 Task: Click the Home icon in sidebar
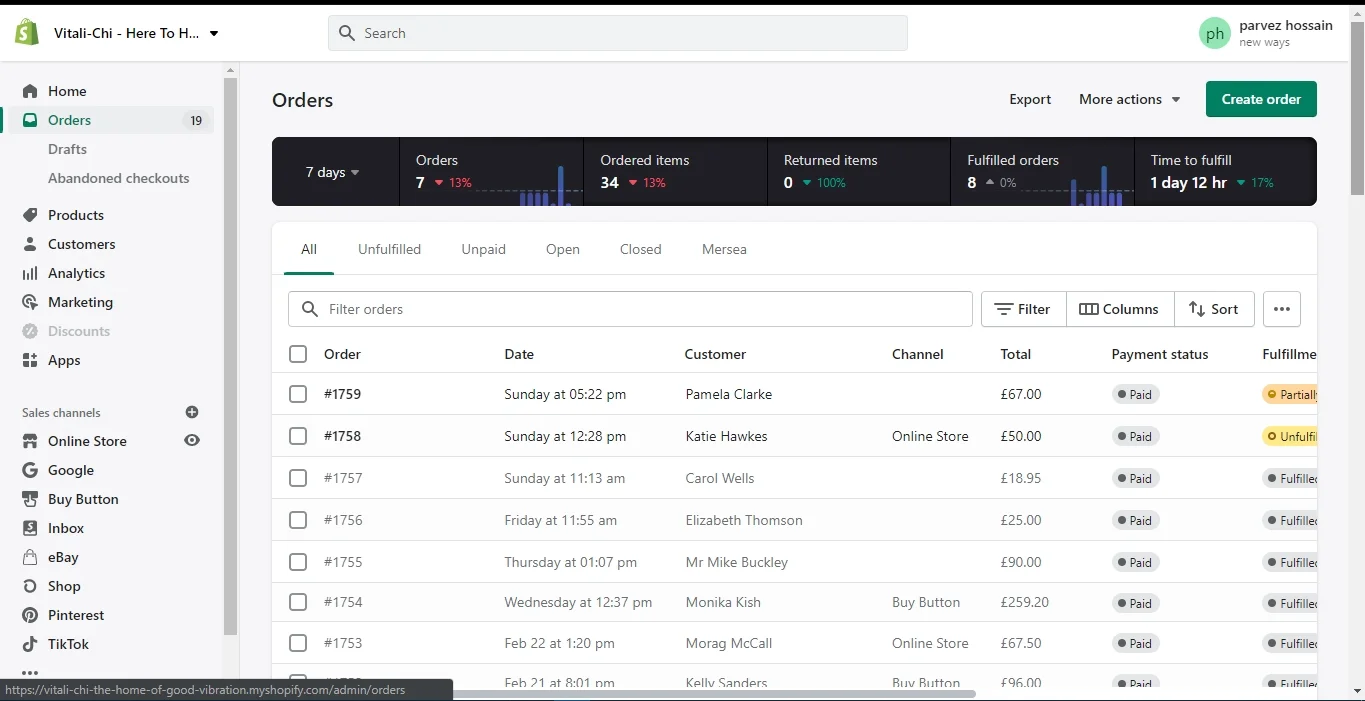[x=30, y=91]
